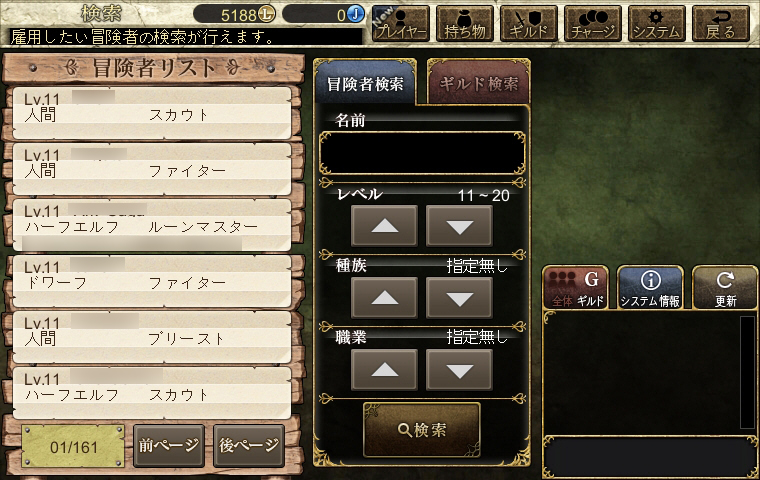Click the 戻る back arrow icon

(x=721, y=24)
